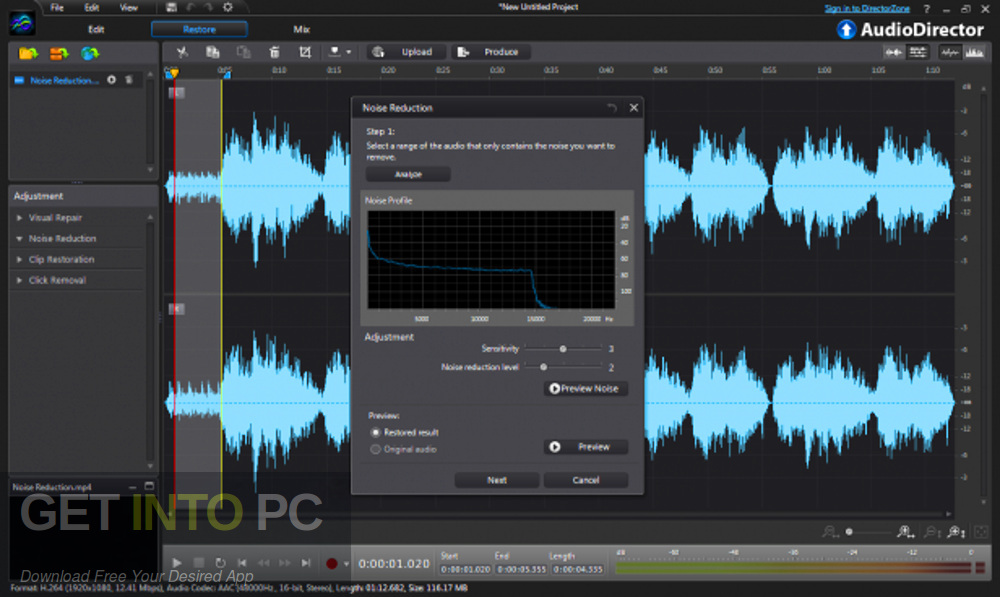Click the Redo arrow in title bar

click(x=208, y=8)
